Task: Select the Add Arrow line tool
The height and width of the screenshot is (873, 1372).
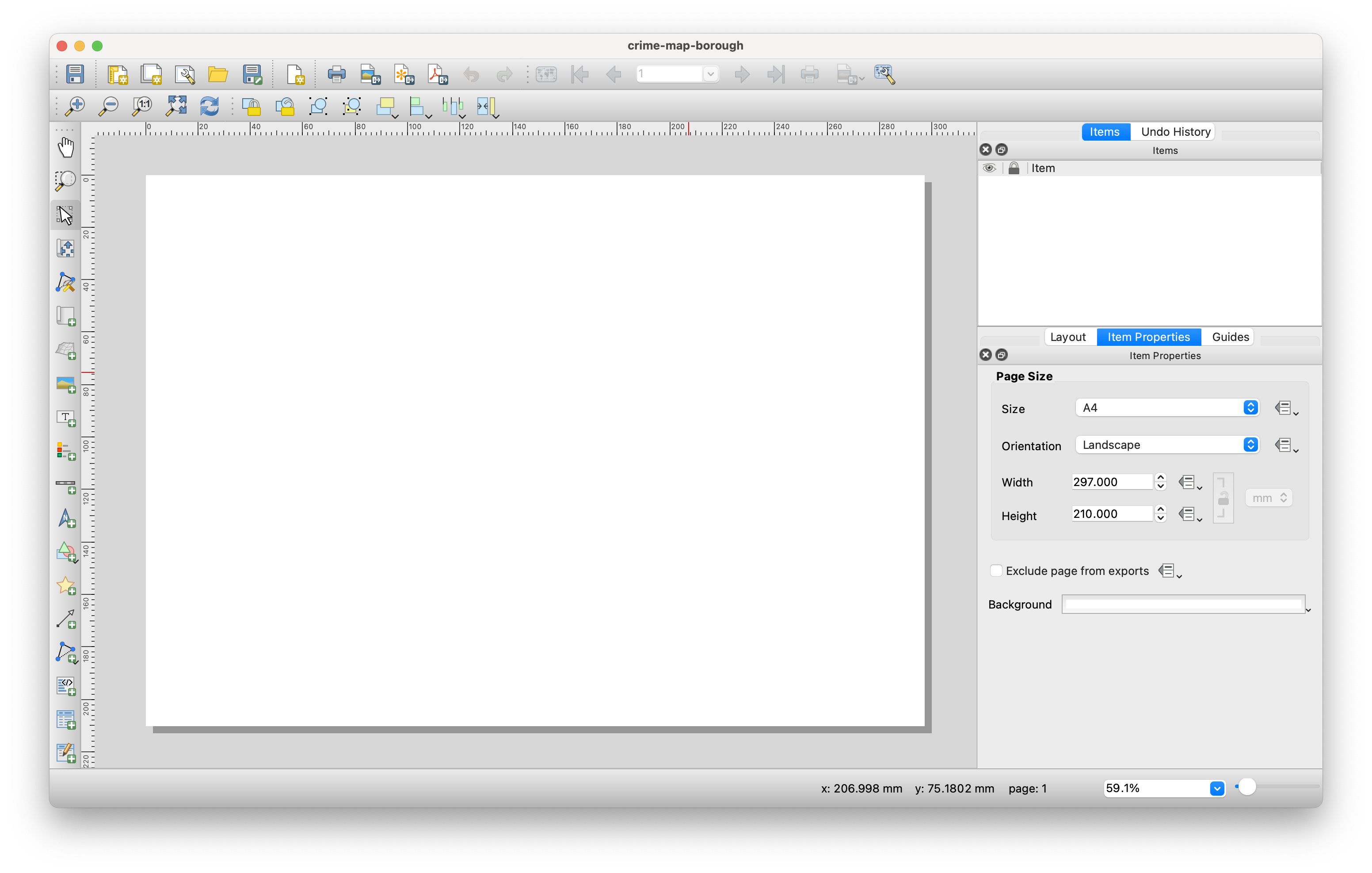Action: tap(65, 619)
